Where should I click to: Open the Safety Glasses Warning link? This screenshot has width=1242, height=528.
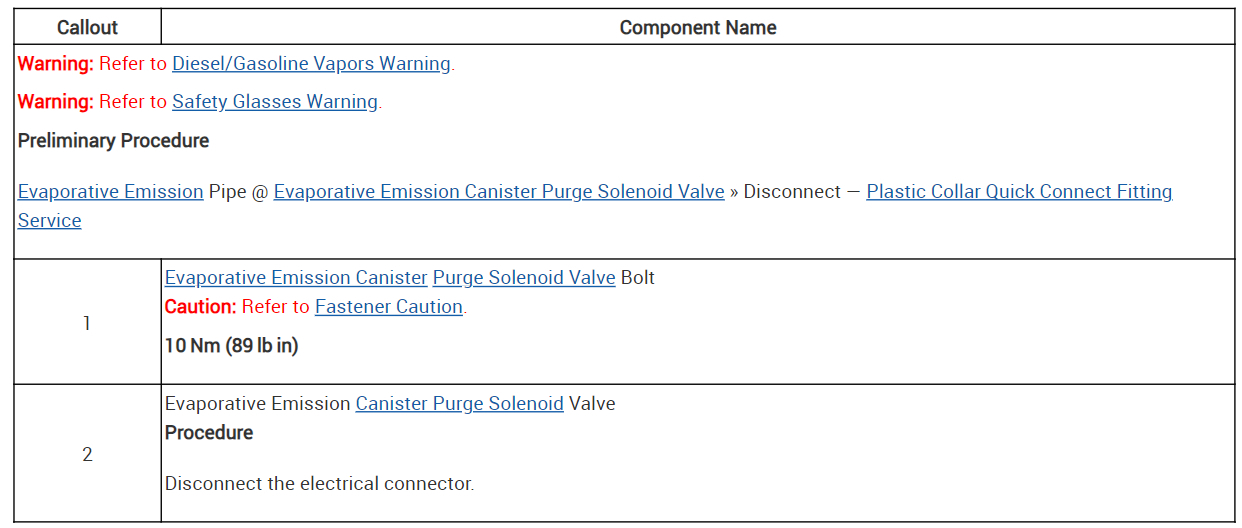tap(275, 102)
